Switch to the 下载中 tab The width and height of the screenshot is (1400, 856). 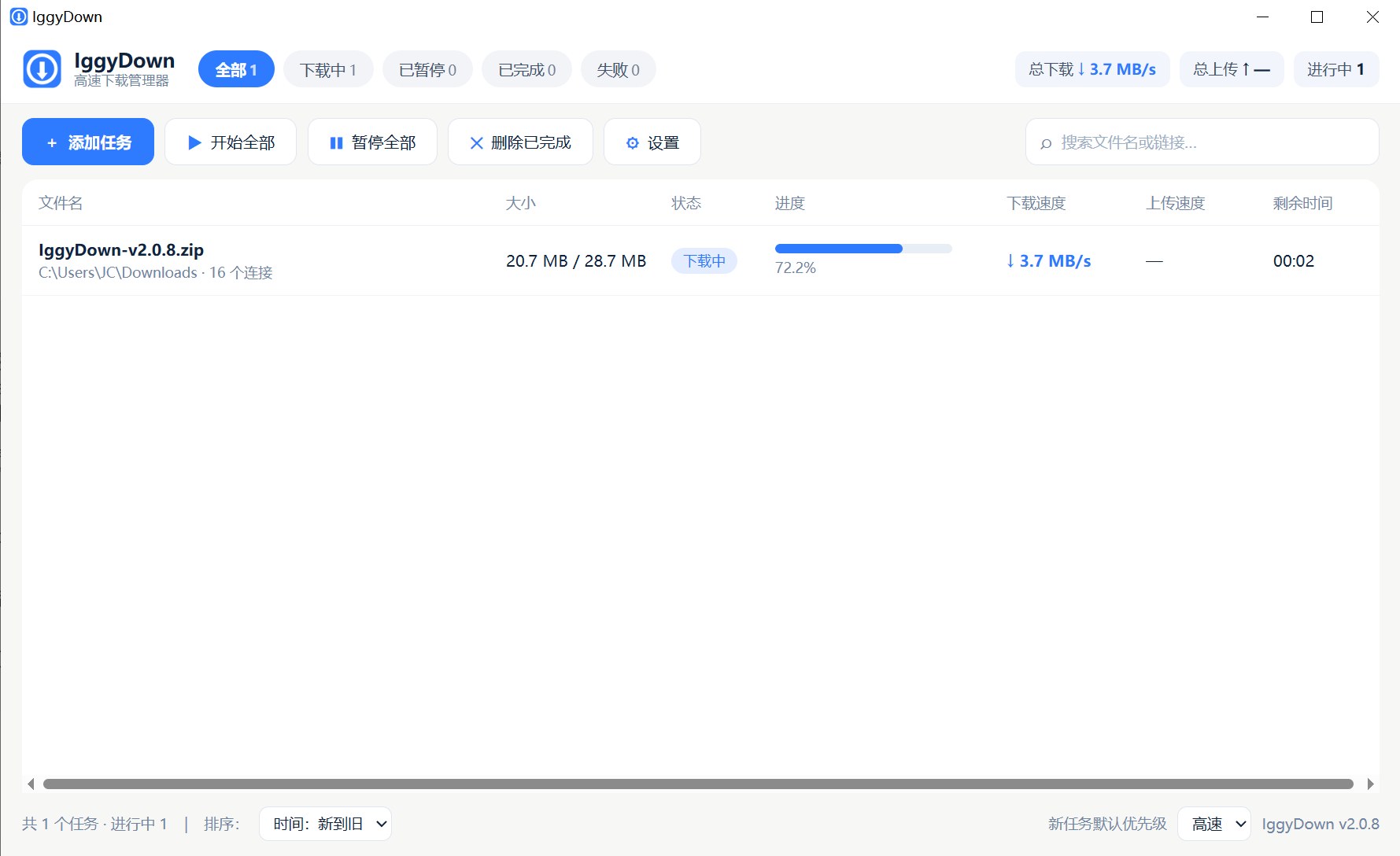click(x=328, y=69)
